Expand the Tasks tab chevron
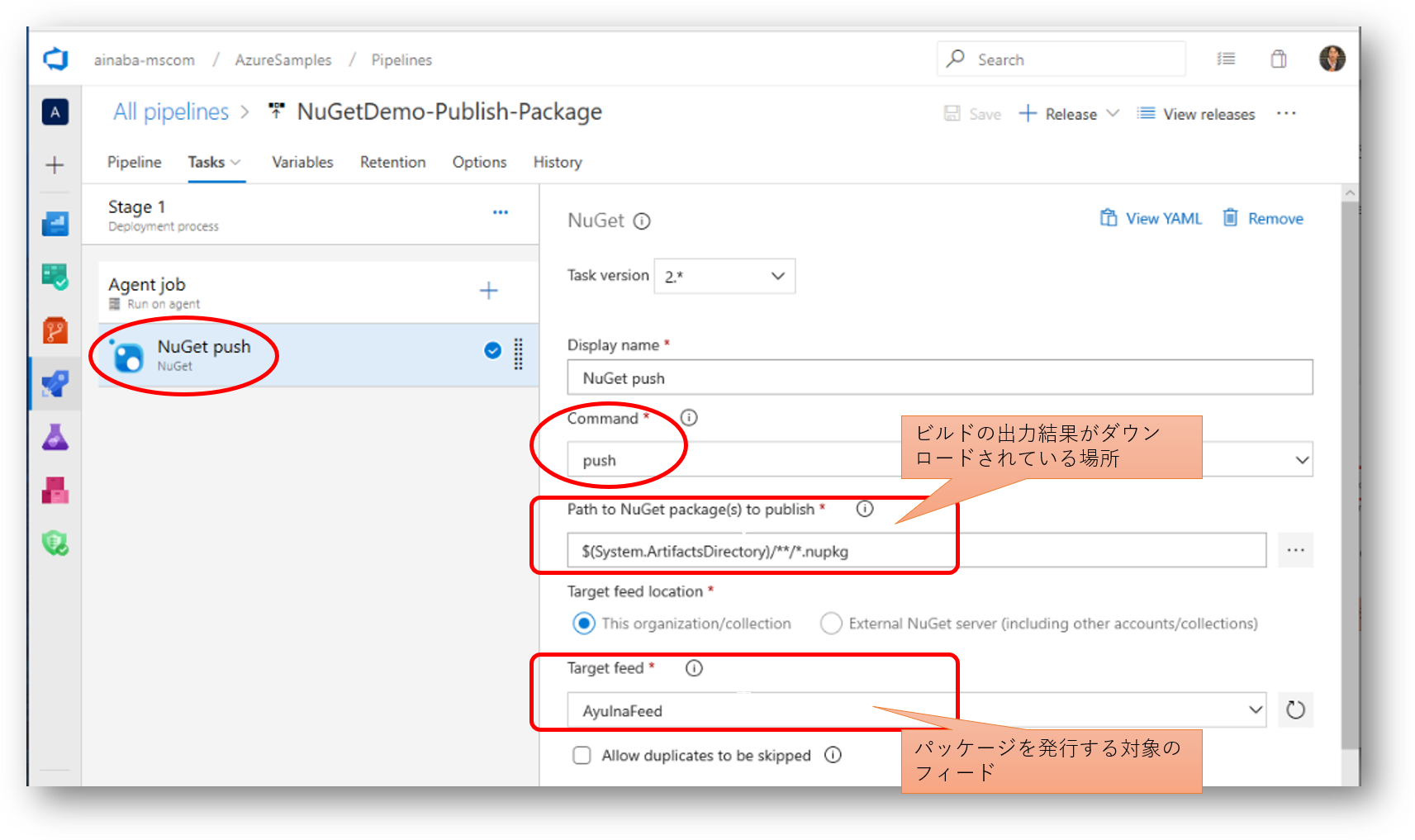This screenshot has width=1415, height=840. [235, 163]
